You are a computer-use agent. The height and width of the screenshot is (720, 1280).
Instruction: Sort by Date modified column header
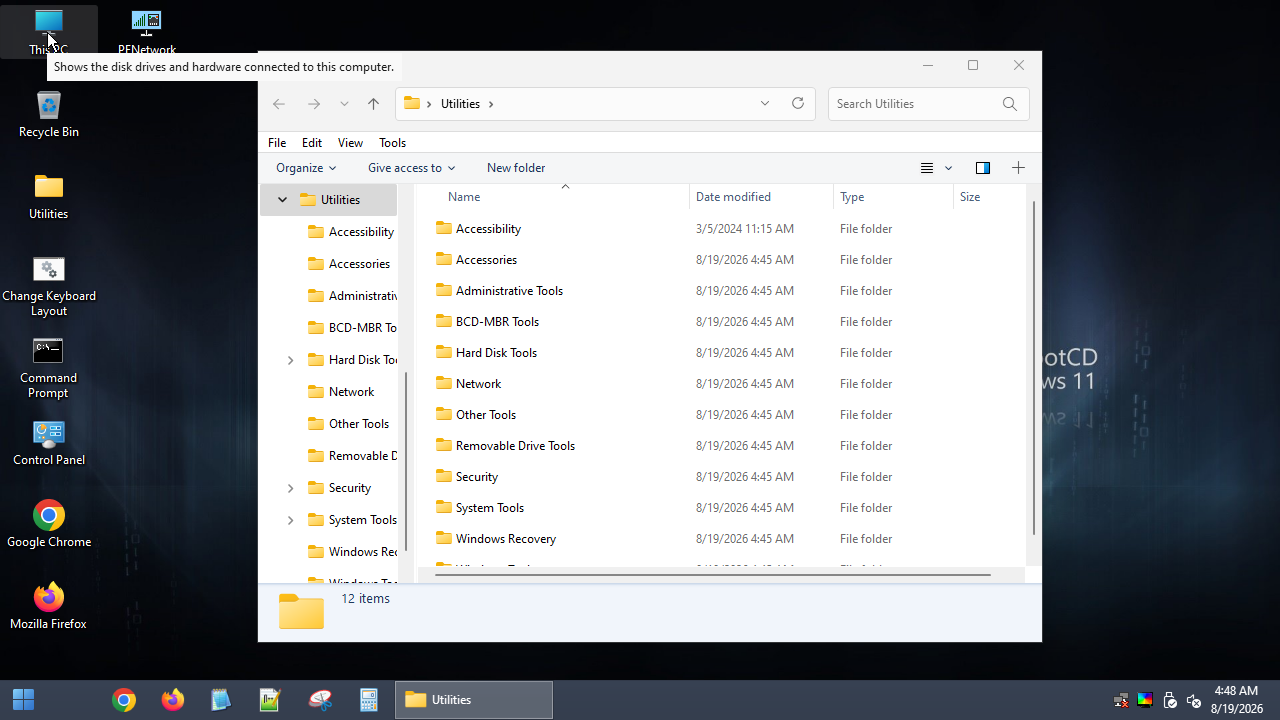[761, 197]
